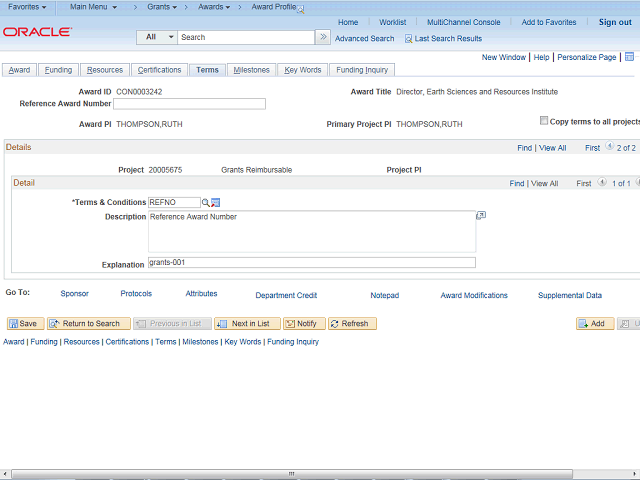Click the Terms & Conditions detail page icon
The height and width of the screenshot is (480, 640).
pos(216,202)
